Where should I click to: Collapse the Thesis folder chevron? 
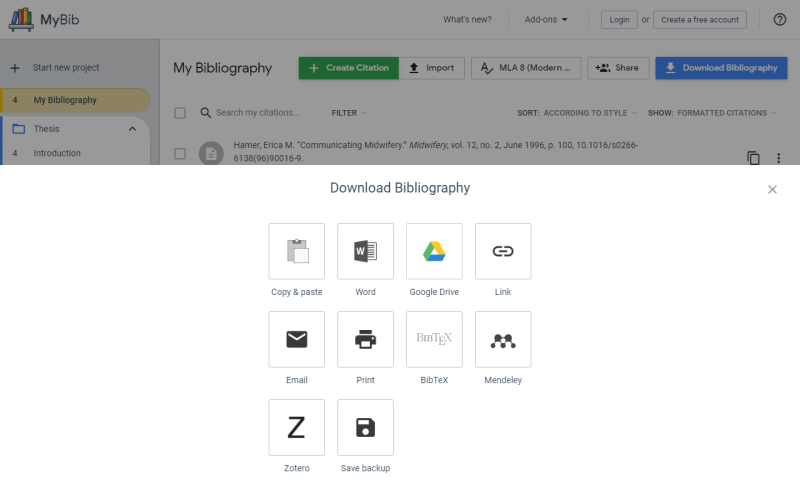point(133,129)
